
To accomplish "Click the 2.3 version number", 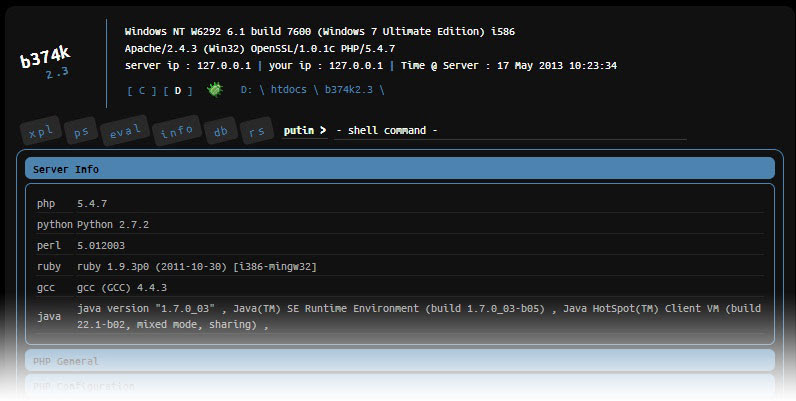I will (x=57, y=74).
